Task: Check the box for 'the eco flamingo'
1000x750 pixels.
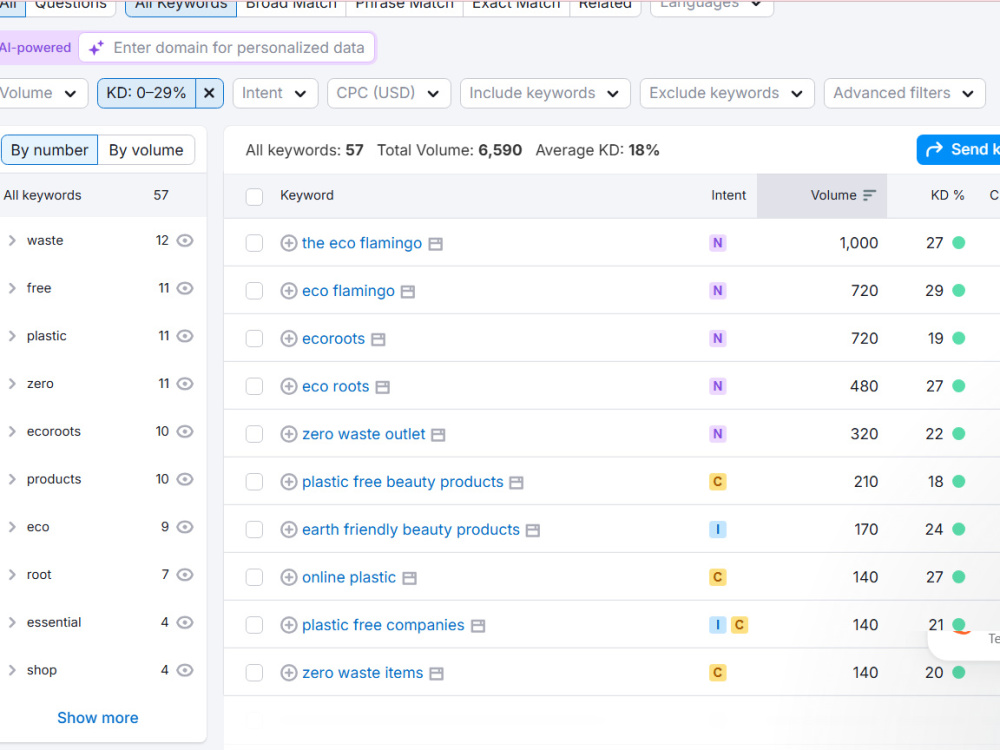Action: [254, 243]
